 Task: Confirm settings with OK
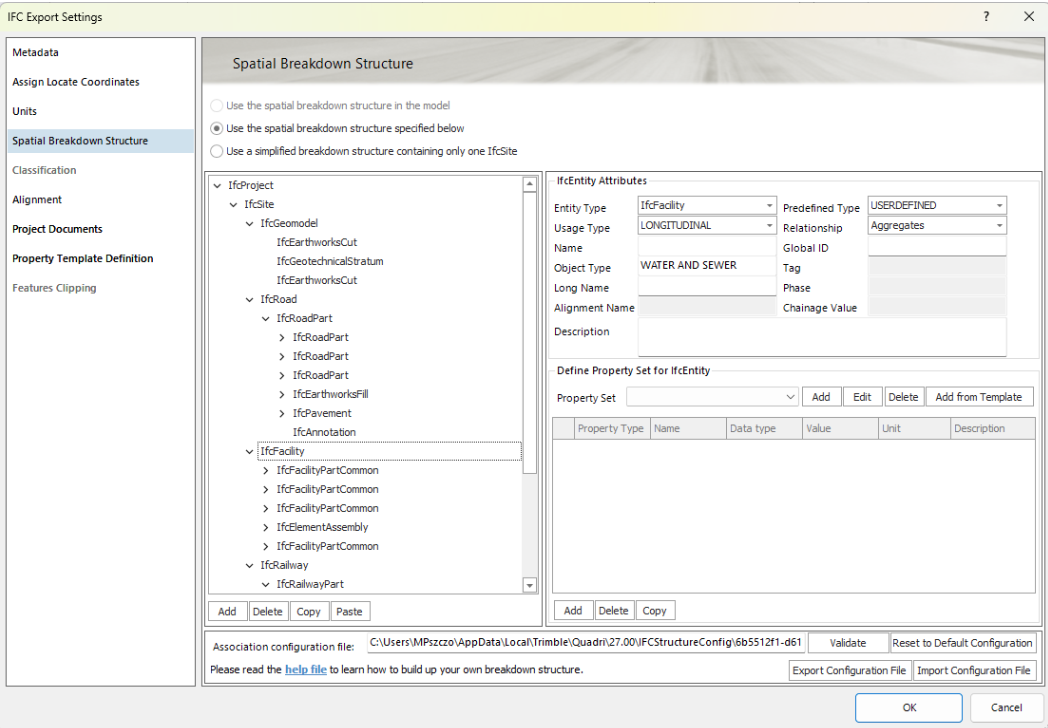click(909, 707)
